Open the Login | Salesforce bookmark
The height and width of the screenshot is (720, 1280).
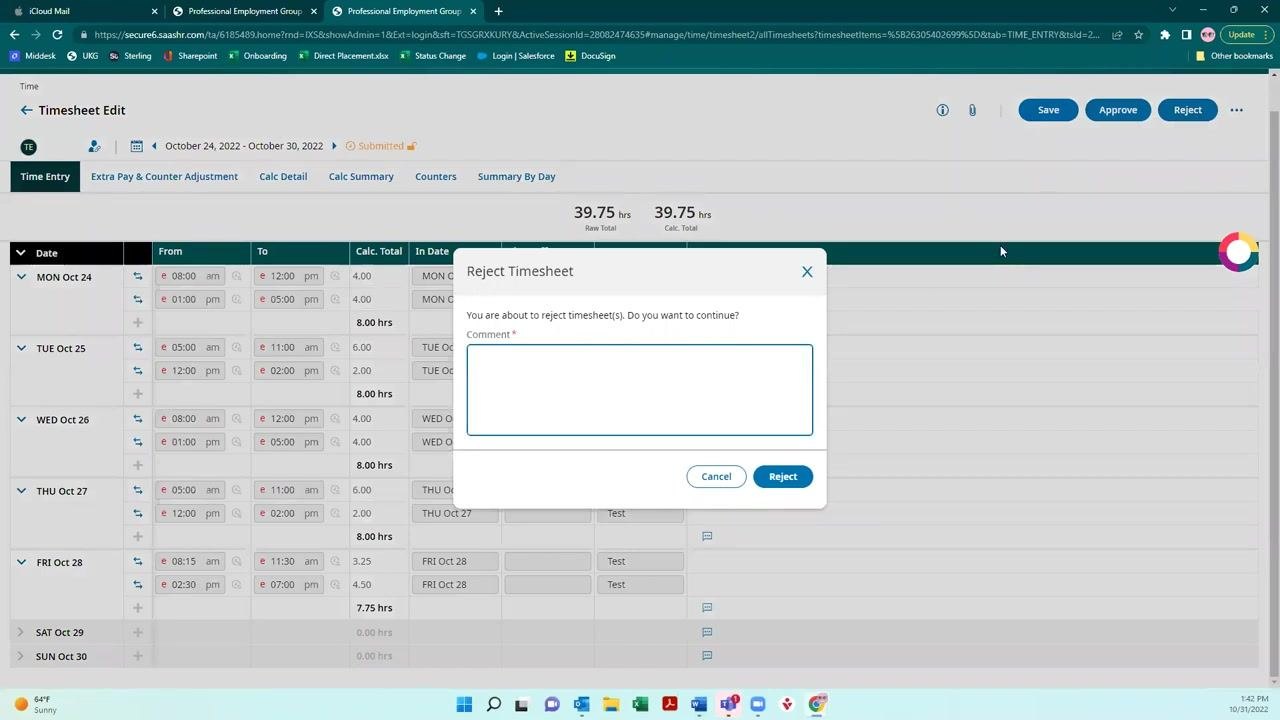click(x=516, y=56)
